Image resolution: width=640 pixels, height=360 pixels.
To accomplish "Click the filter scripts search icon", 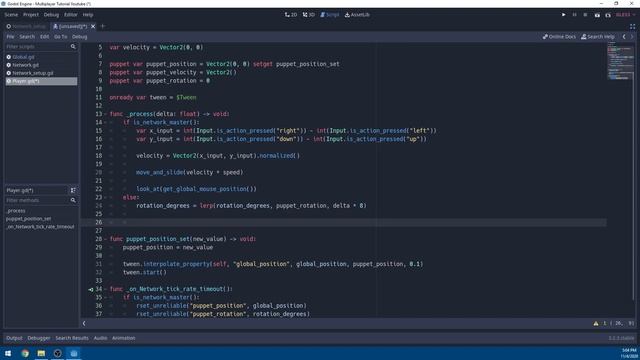I will pos(73,47).
